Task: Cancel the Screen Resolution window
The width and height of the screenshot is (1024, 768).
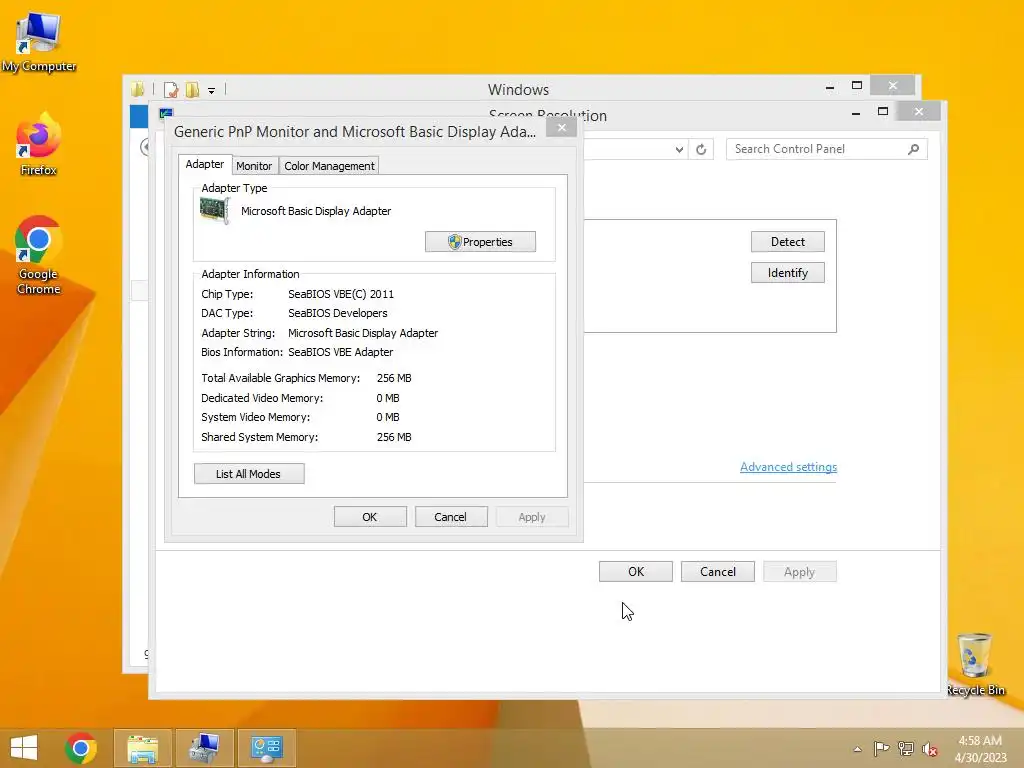Action: pyautogui.click(x=718, y=571)
